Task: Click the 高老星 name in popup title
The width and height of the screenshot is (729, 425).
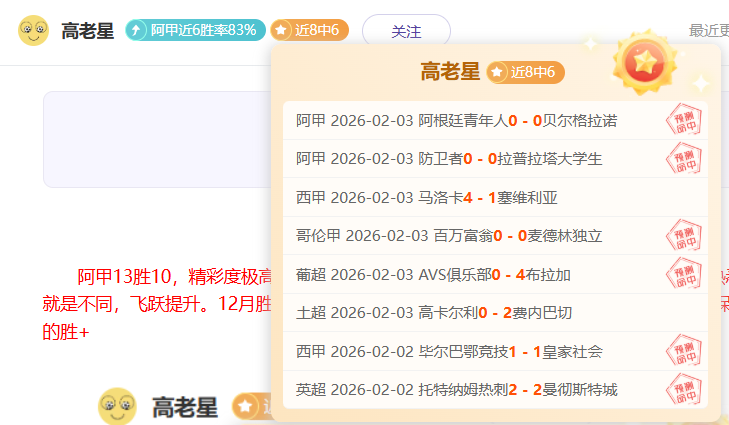Action: click(450, 72)
